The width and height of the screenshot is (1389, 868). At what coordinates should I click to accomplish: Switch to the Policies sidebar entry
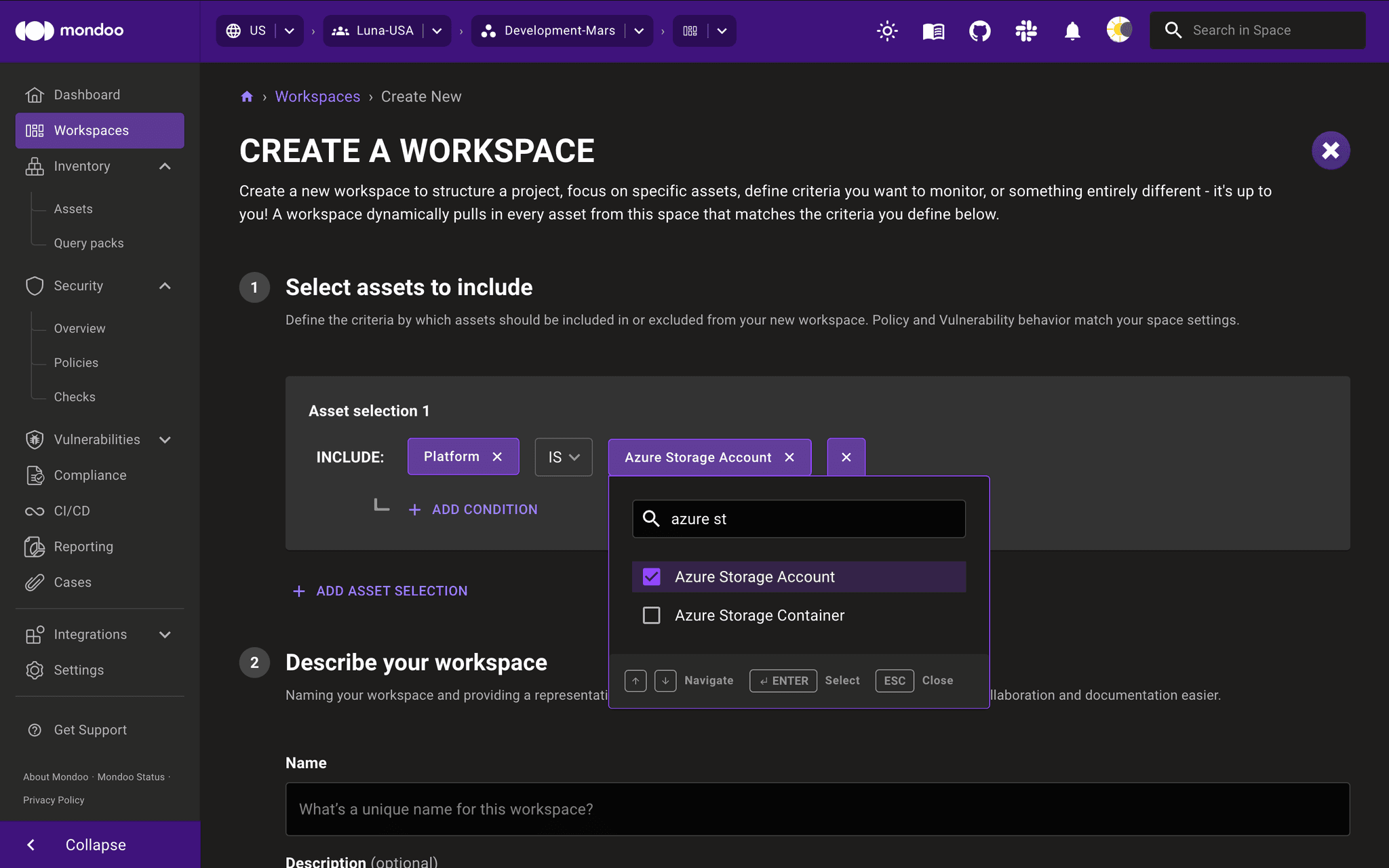(76, 362)
